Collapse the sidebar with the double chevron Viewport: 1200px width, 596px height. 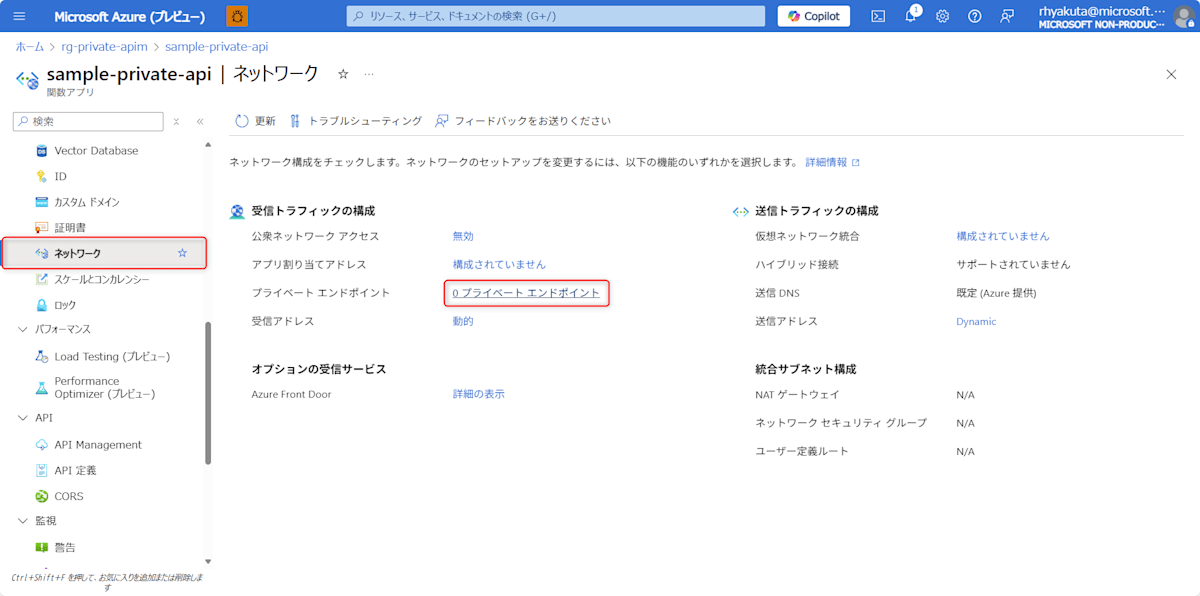[200, 121]
